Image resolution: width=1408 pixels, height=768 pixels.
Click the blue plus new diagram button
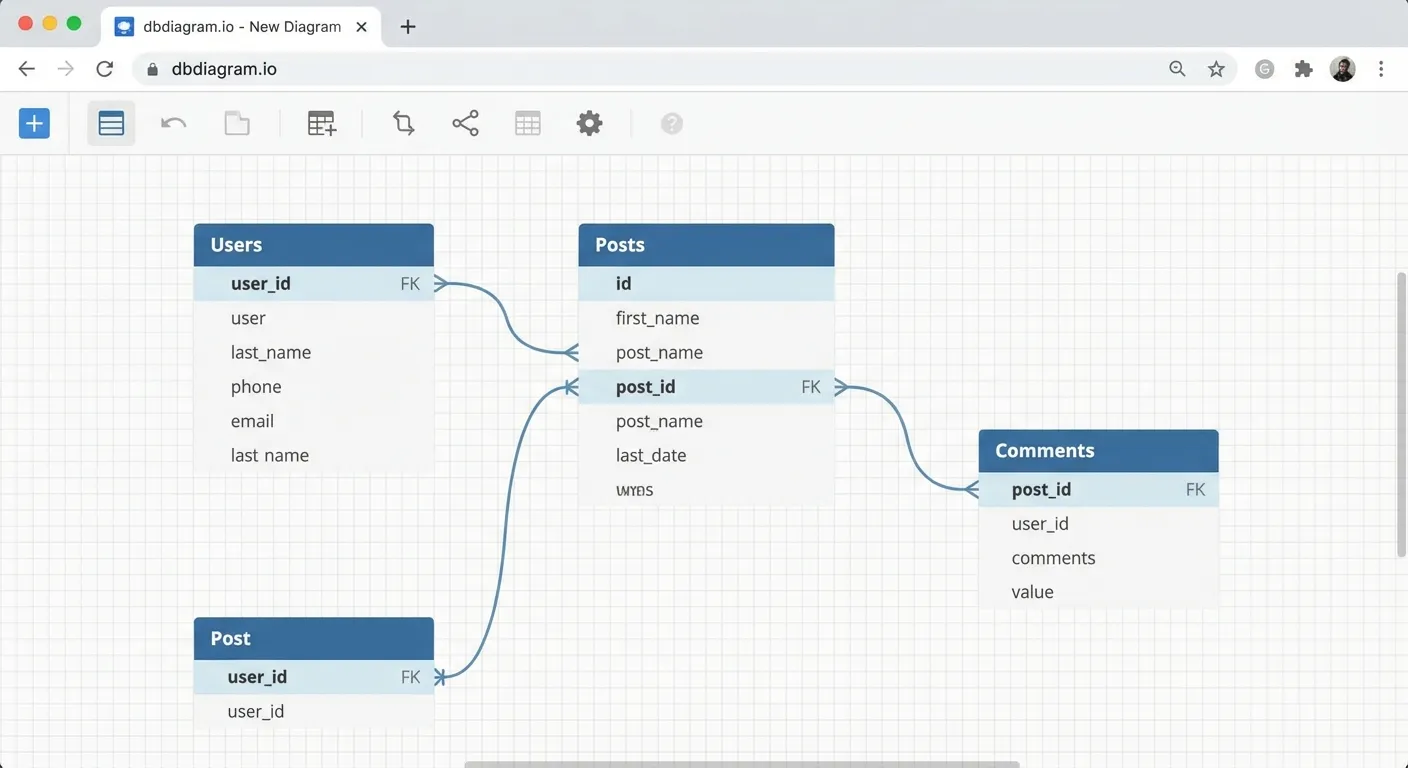tap(34, 124)
